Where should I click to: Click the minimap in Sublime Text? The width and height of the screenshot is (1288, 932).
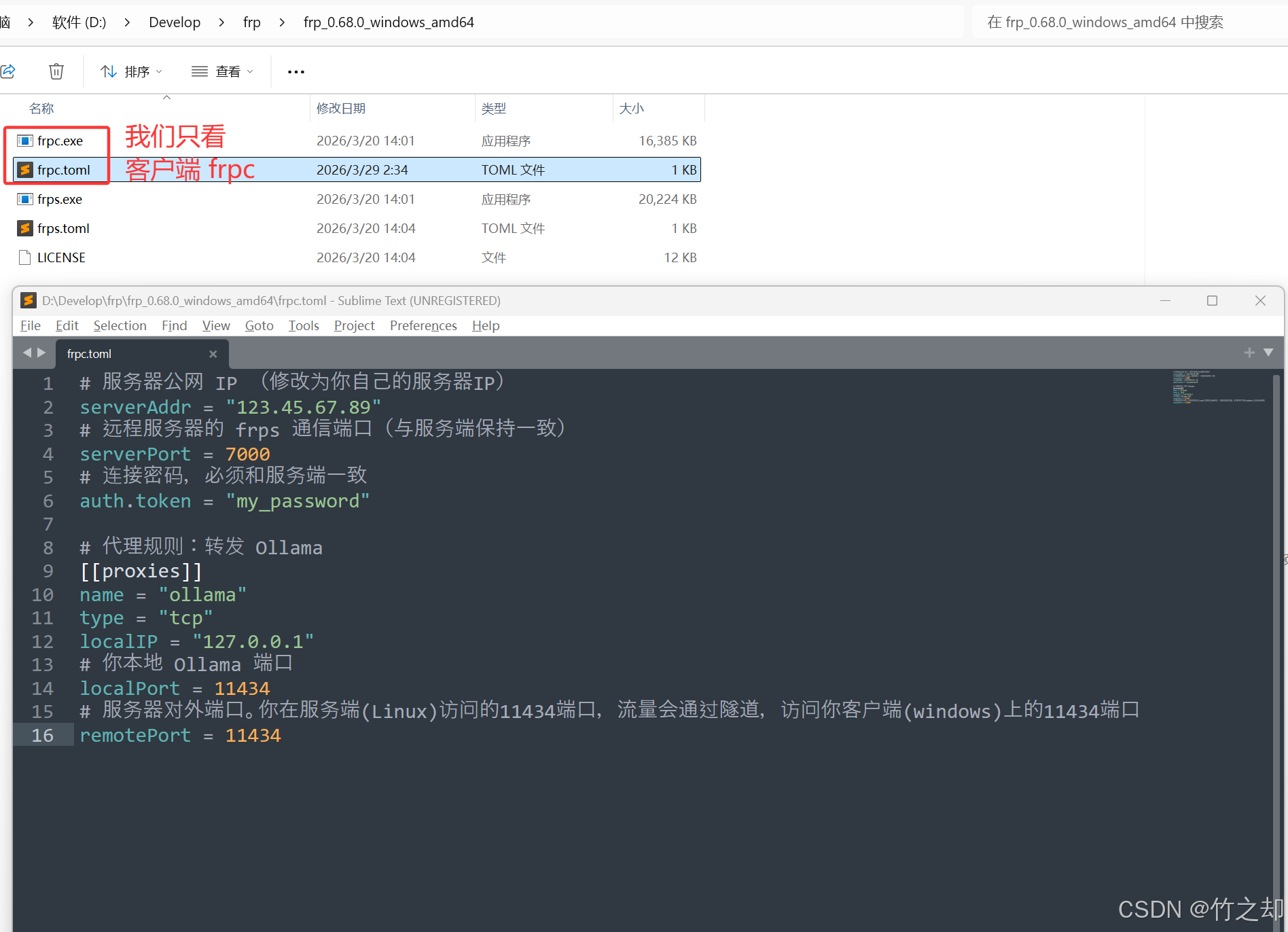(x=1219, y=387)
